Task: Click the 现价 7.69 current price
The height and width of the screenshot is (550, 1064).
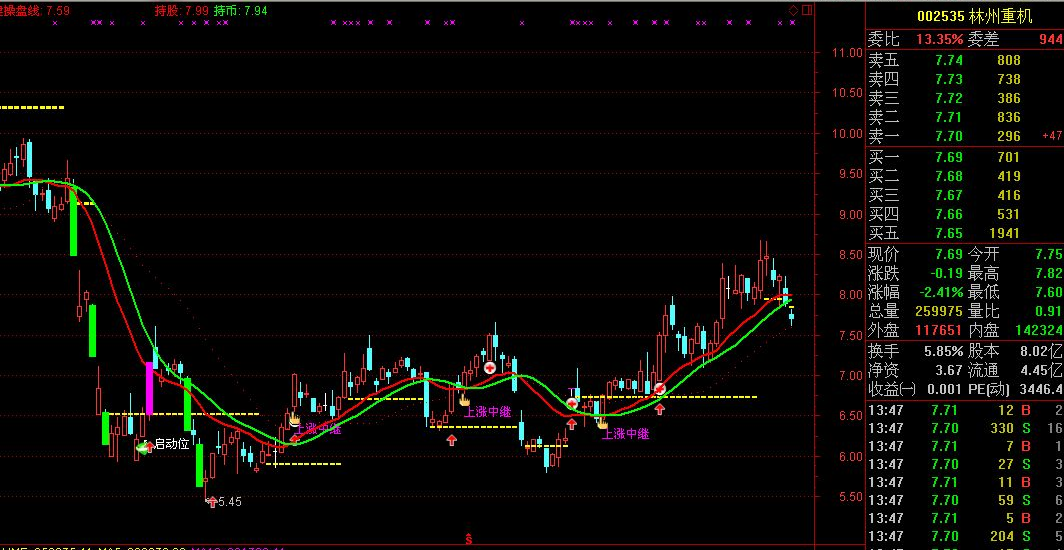Action: click(949, 254)
